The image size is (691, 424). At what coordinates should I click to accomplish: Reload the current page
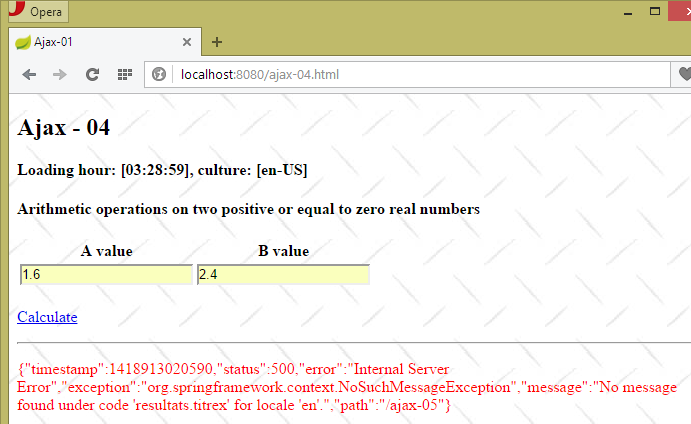tap(92, 75)
